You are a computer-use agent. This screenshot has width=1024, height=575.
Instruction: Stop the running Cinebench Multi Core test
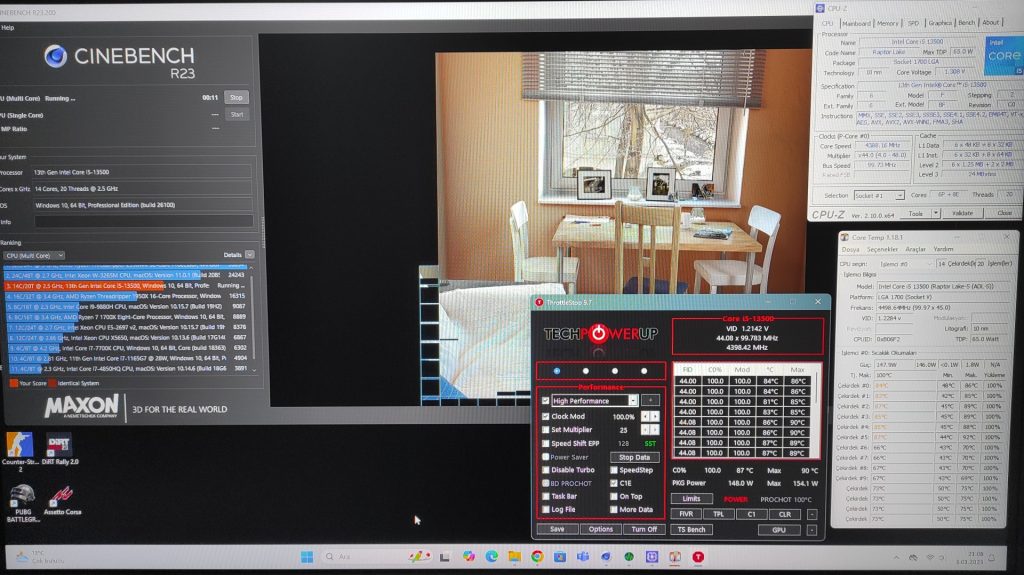236,97
